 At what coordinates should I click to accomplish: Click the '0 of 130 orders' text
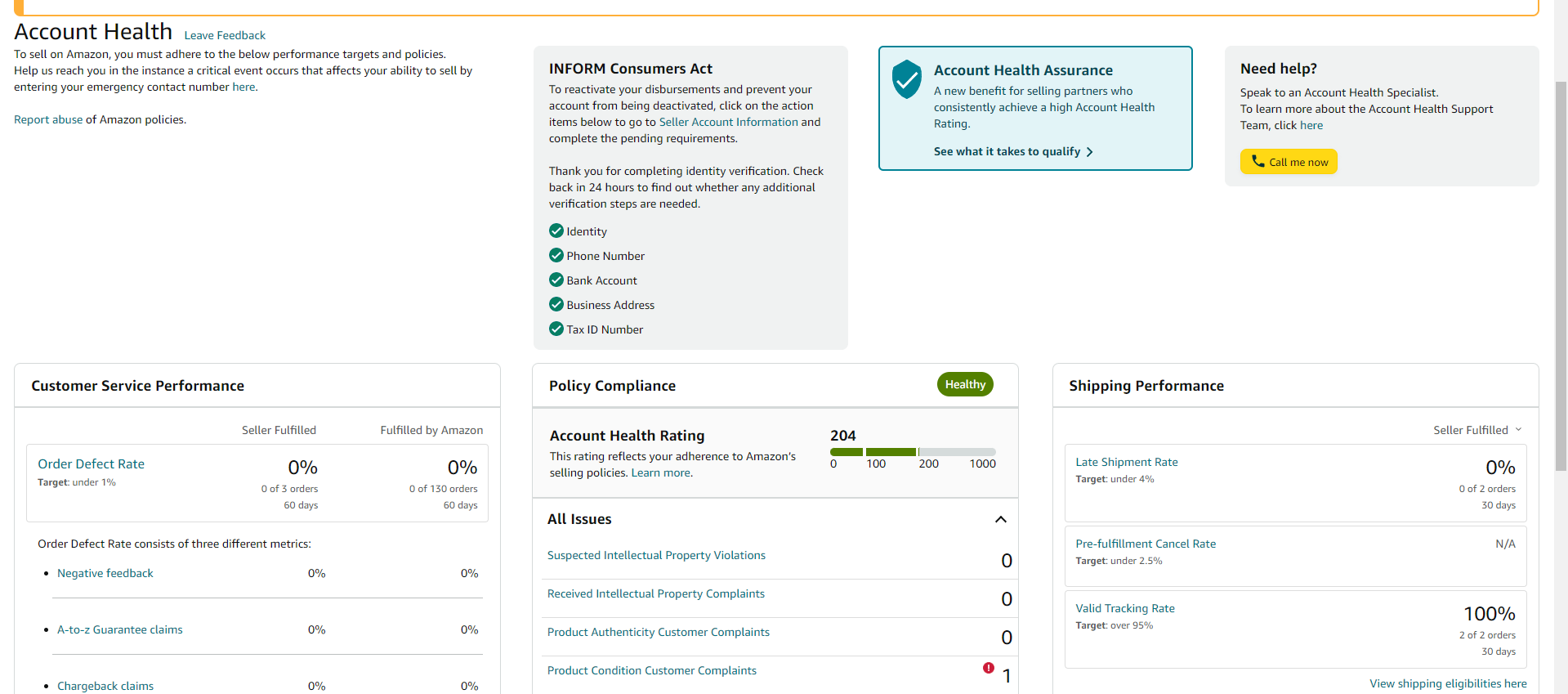(x=444, y=489)
